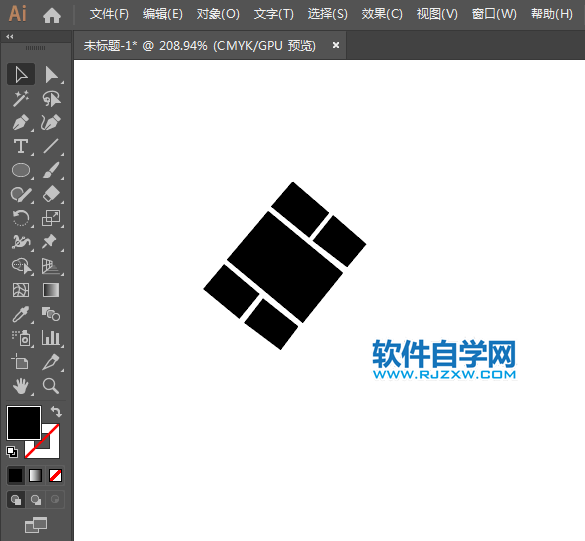Image resolution: width=585 pixels, height=541 pixels.
Task: Select the Warp tool
Action: point(21,242)
